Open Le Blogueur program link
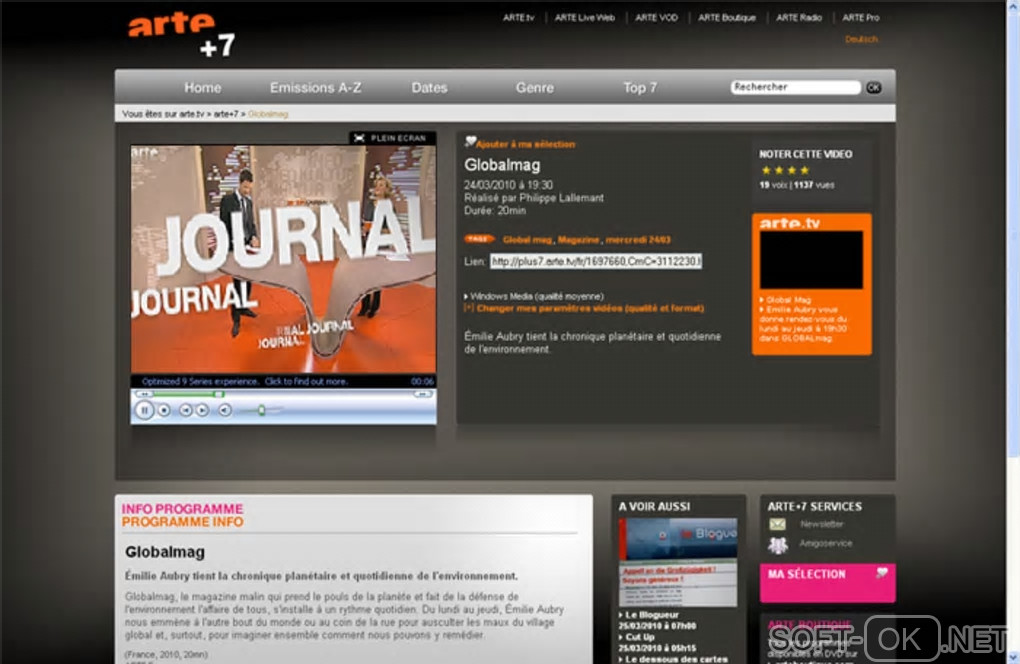This screenshot has width=1020, height=664. click(x=652, y=615)
